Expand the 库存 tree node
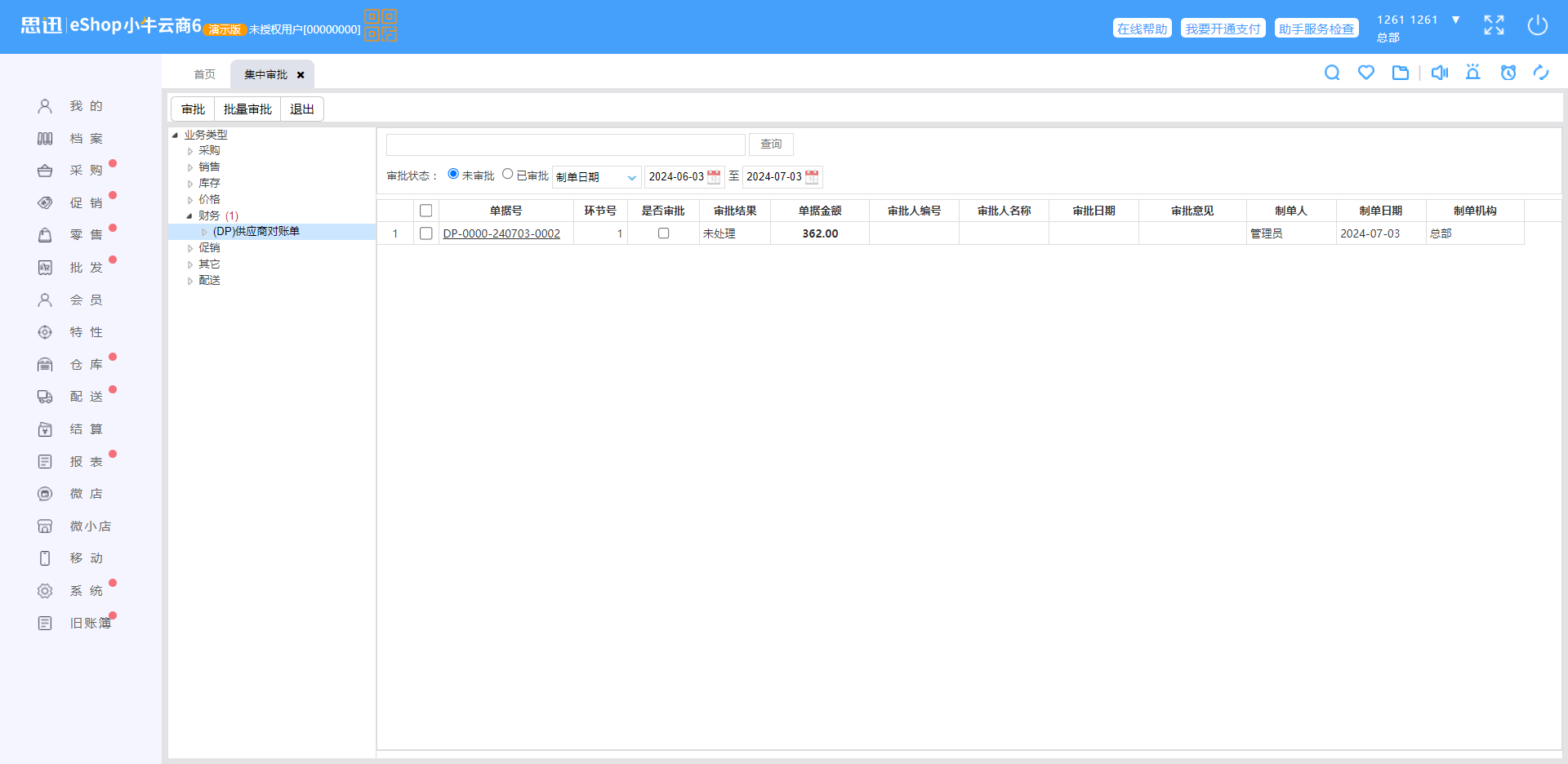 pyautogui.click(x=190, y=184)
